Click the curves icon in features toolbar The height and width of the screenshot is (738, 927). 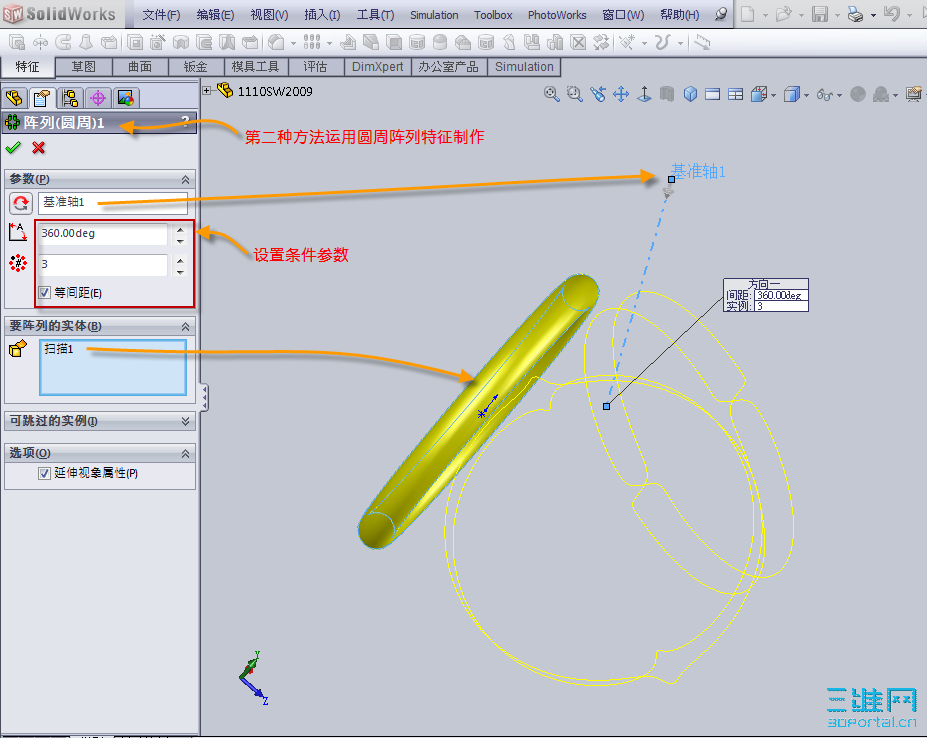(x=663, y=42)
